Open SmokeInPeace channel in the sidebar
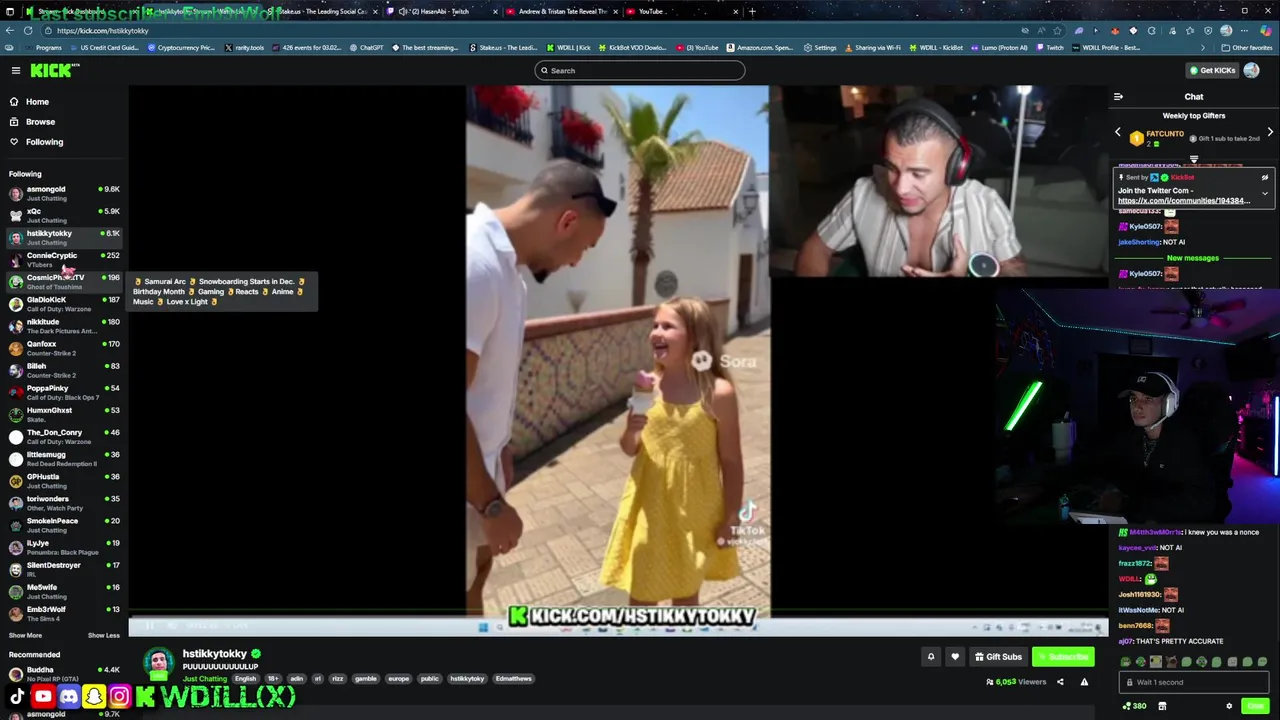Screen dimensions: 1280x720 (x=64, y=525)
